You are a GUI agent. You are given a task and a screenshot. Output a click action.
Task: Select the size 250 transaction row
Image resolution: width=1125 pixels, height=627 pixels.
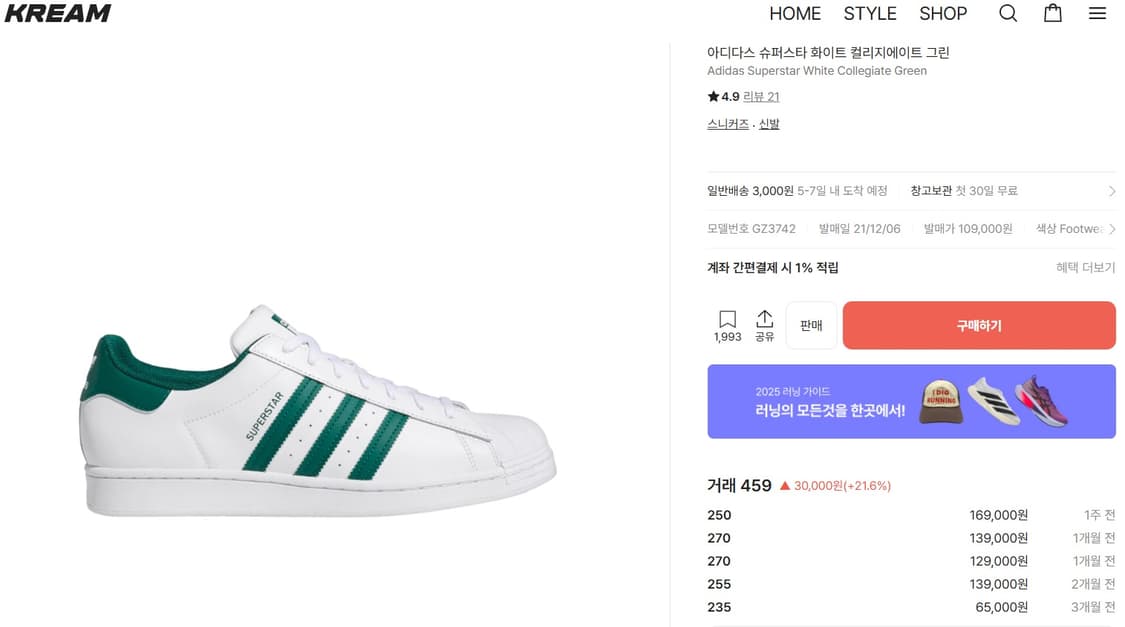pyautogui.click(x=911, y=515)
